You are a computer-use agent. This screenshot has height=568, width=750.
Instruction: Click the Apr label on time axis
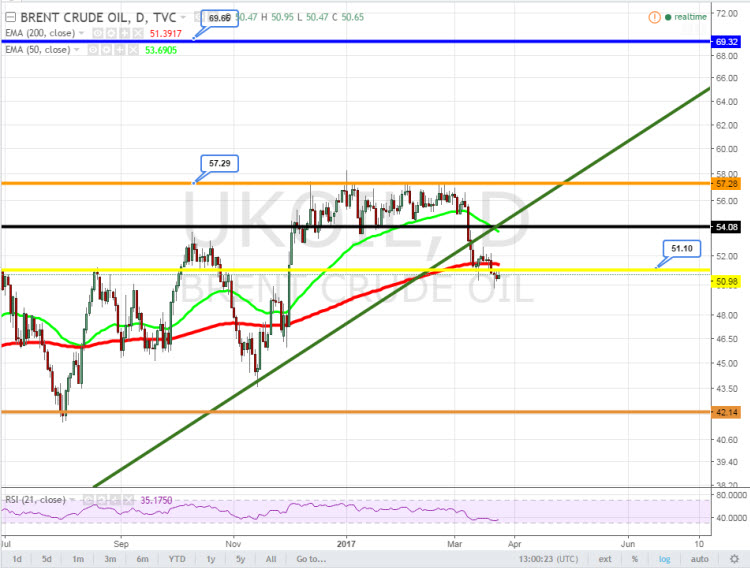click(x=515, y=544)
